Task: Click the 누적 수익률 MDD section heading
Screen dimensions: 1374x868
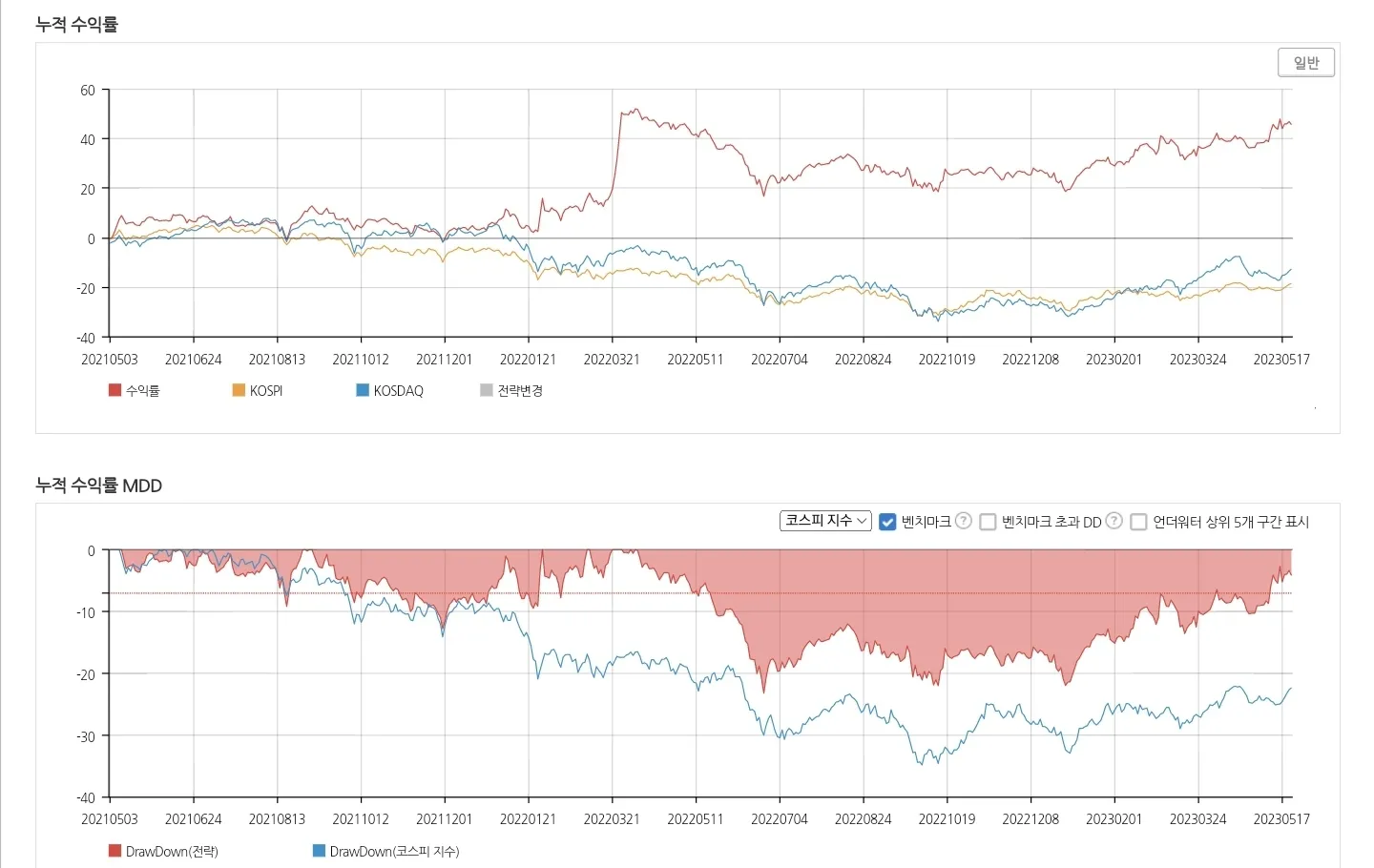Action: point(98,486)
